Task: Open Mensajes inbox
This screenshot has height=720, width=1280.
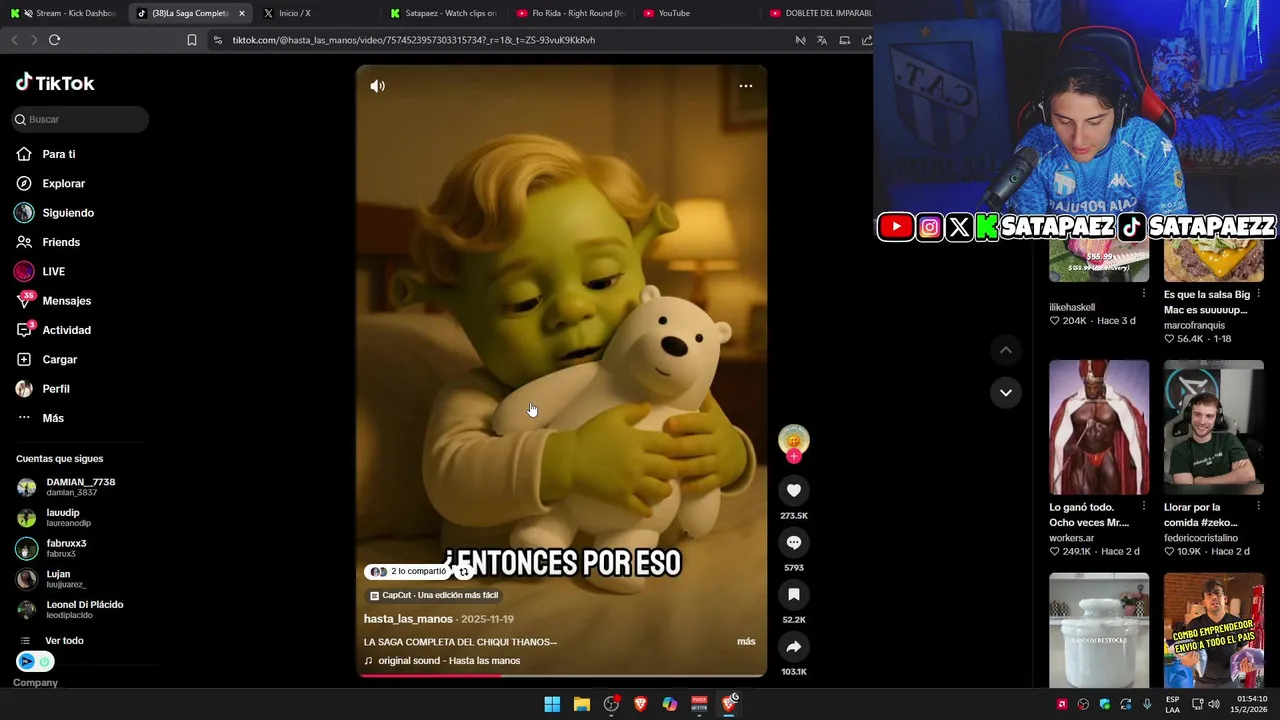Action: [x=54, y=301]
